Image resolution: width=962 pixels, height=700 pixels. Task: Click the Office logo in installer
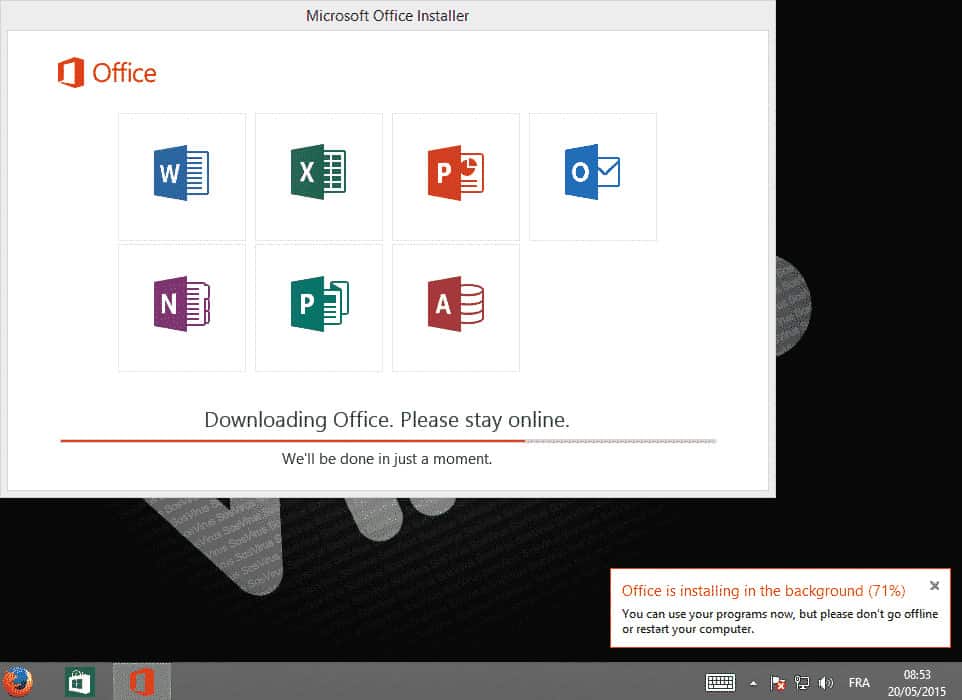click(107, 73)
